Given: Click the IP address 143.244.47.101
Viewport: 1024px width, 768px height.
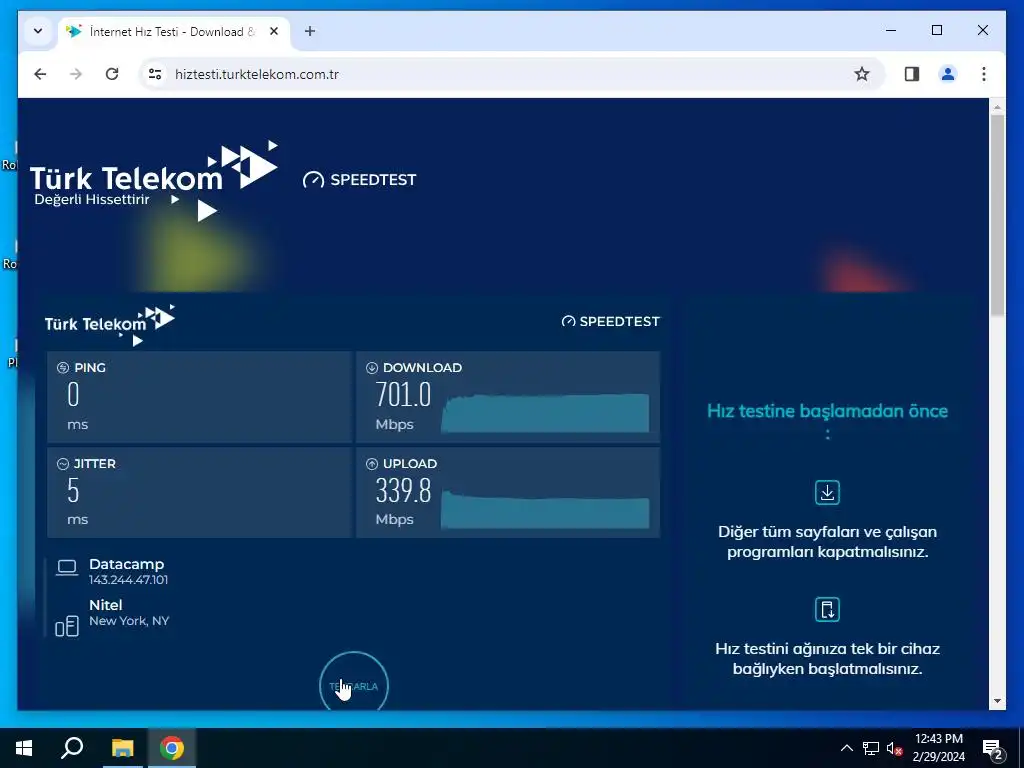Looking at the screenshot, I should [129, 580].
